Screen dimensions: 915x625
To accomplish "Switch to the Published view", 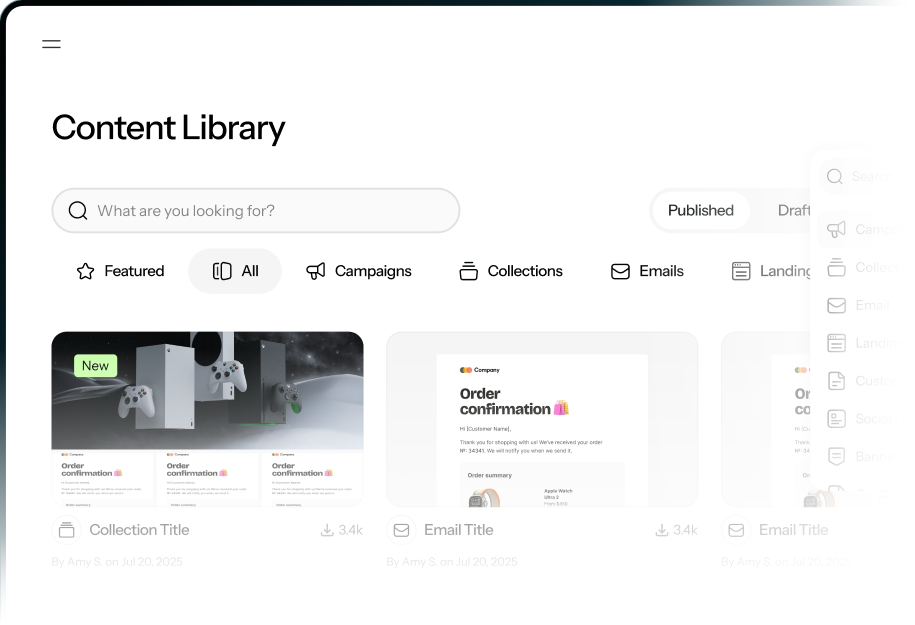I will click(x=700, y=211).
